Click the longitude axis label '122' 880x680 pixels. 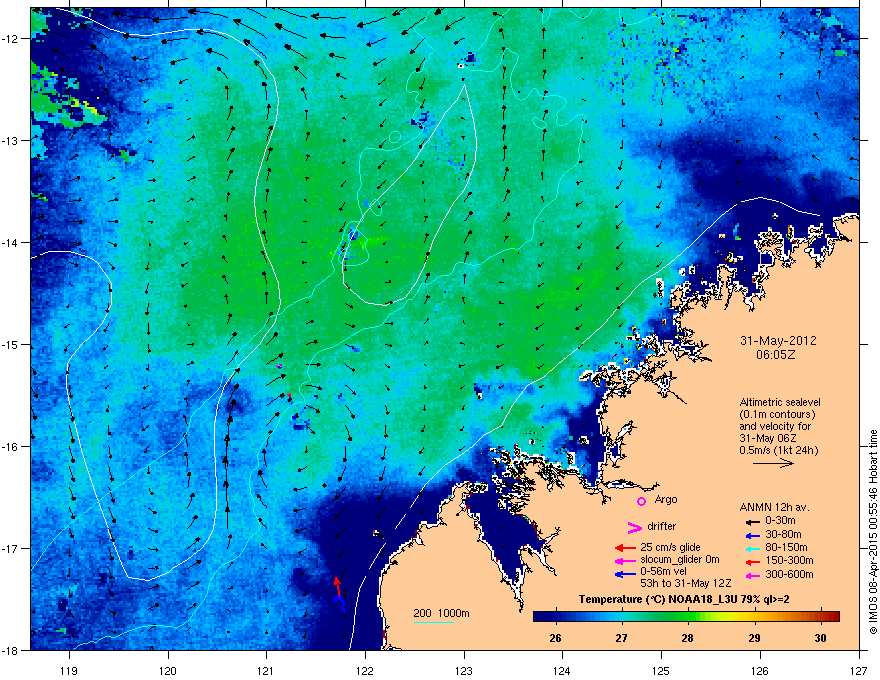click(x=365, y=670)
